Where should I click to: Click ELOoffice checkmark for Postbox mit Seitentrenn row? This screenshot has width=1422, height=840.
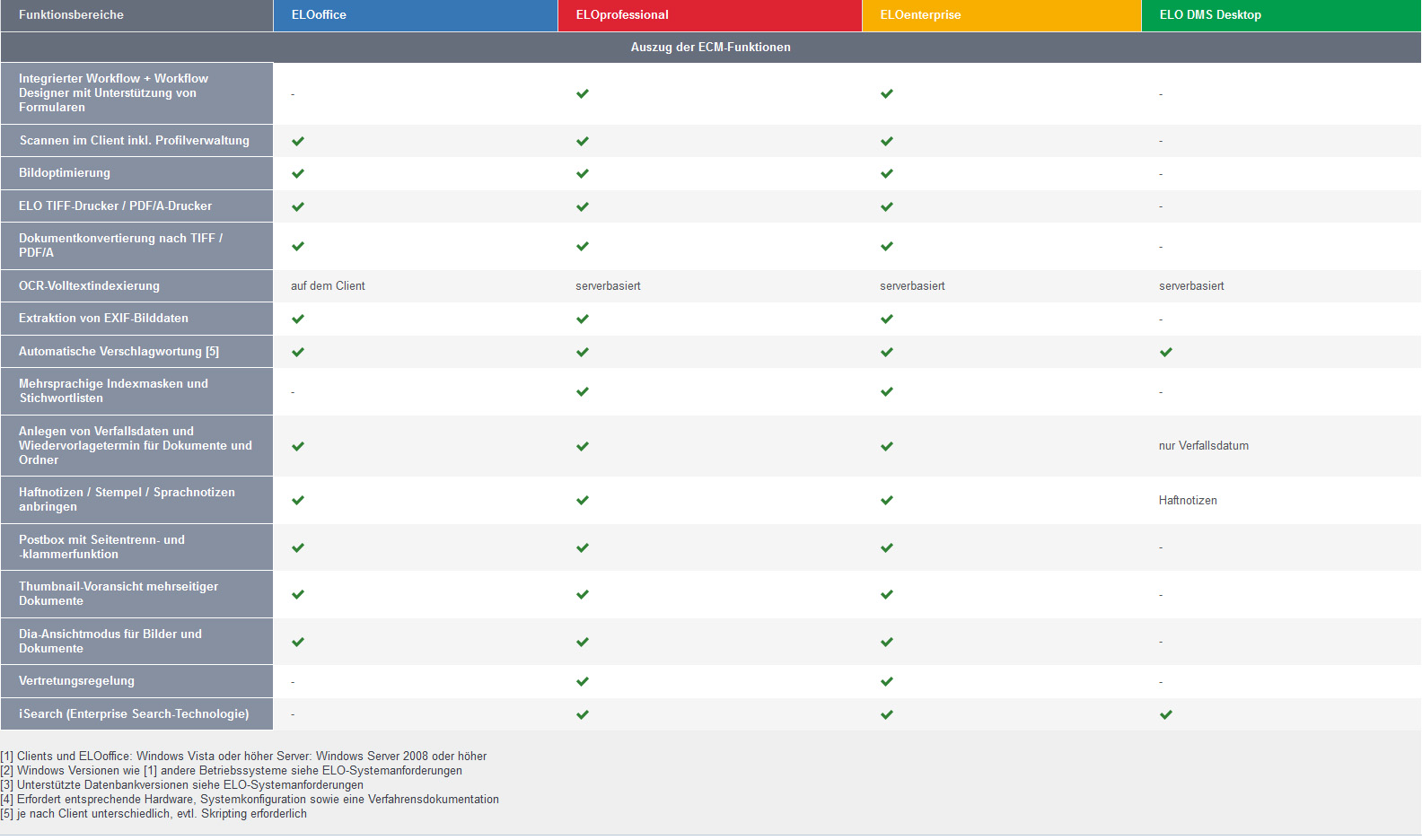pos(298,547)
